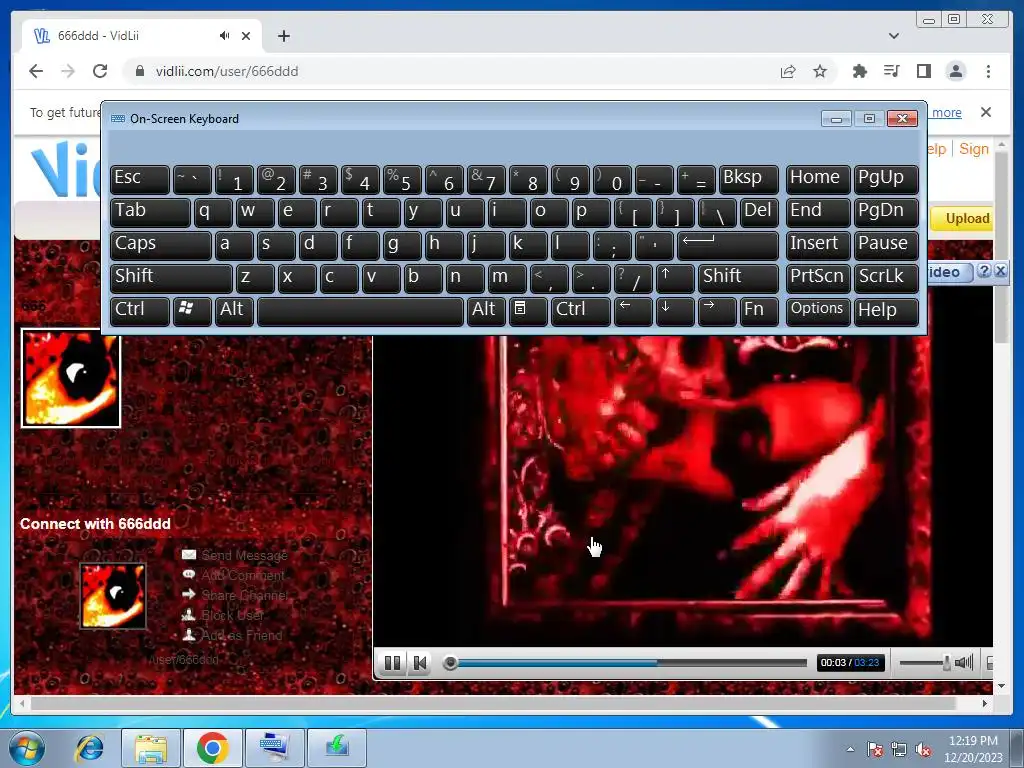The image size is (1024, 768).
Task: Open Help on On-Screen Keyboard
Action: pos(886,311)
